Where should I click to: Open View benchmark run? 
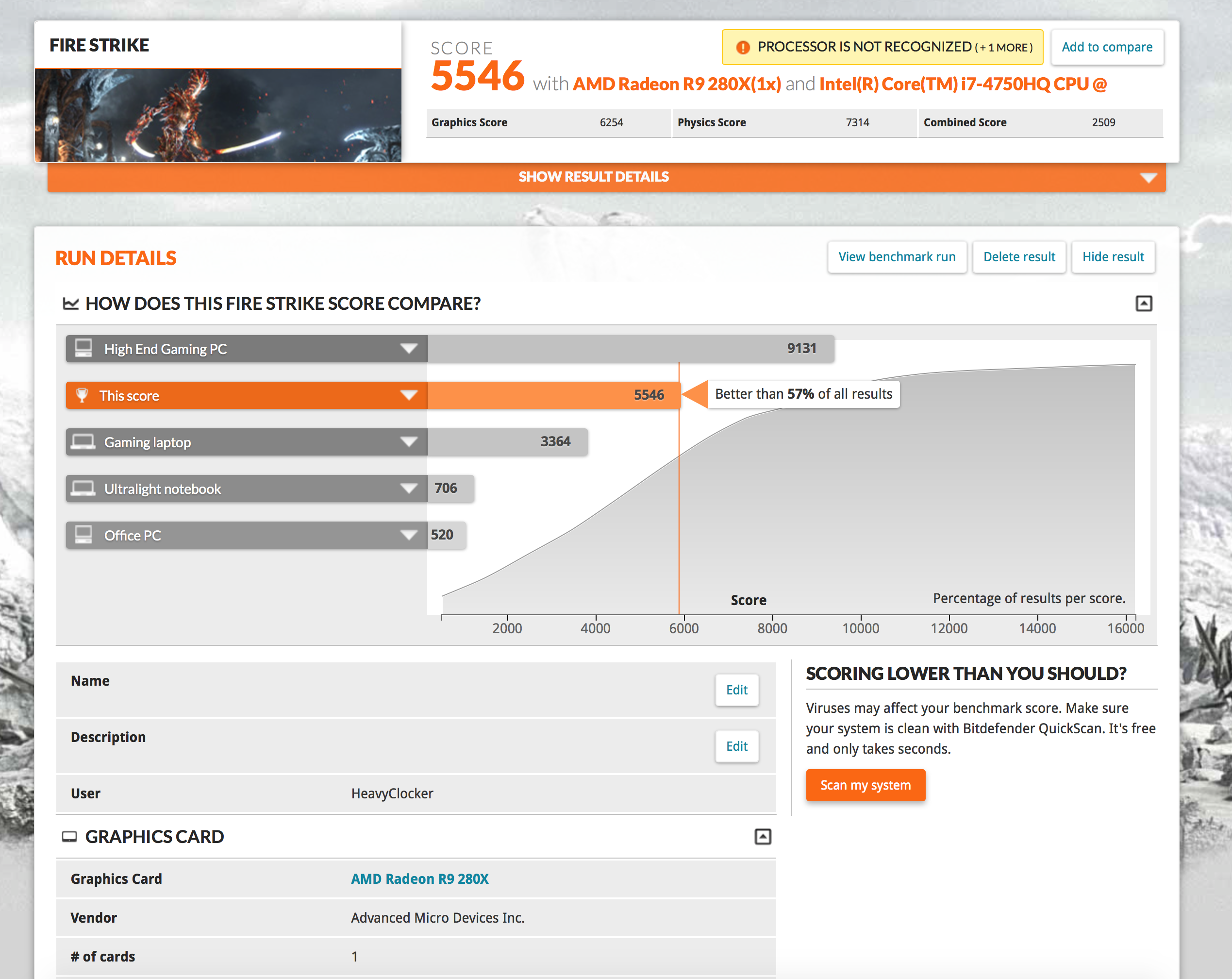[x=897, y=257]
